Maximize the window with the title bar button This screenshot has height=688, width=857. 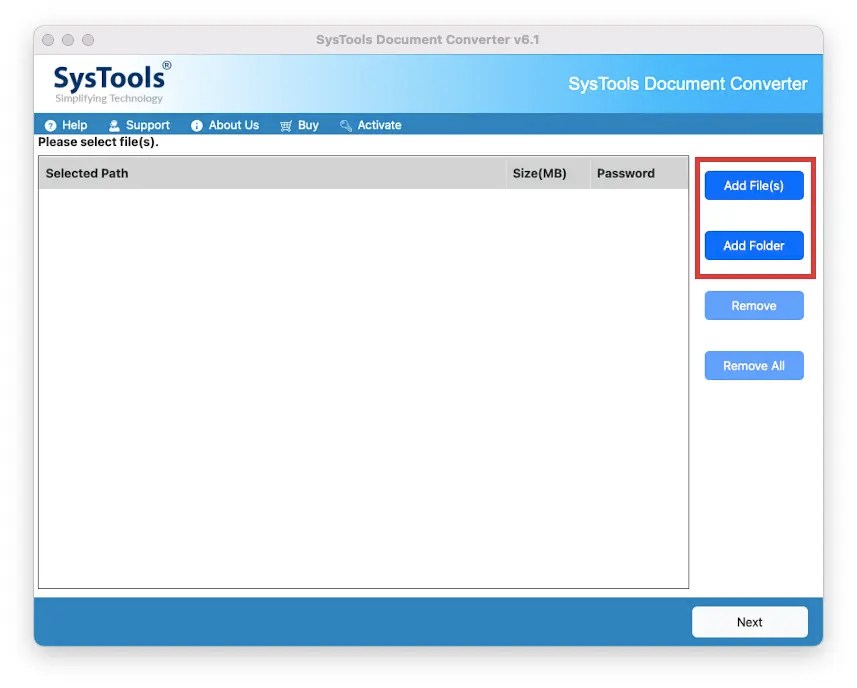tap(88, 40)
